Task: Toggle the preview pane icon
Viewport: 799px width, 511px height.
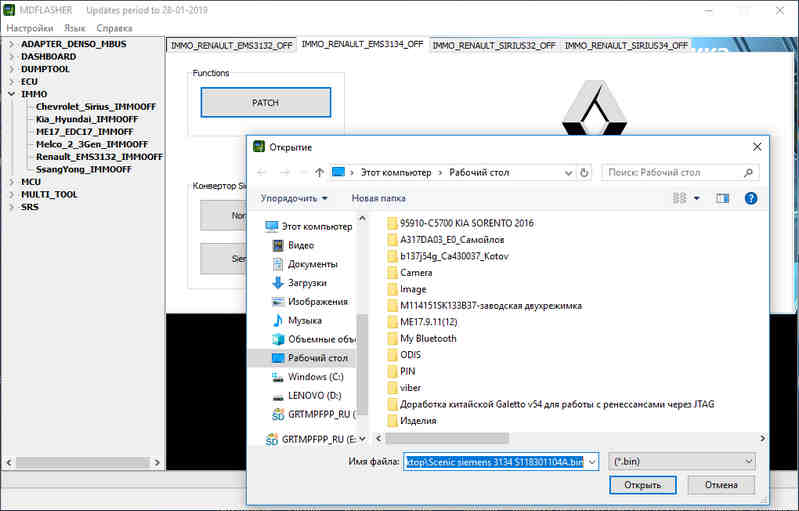Action: pyautogui.click(x=722, y=198)
